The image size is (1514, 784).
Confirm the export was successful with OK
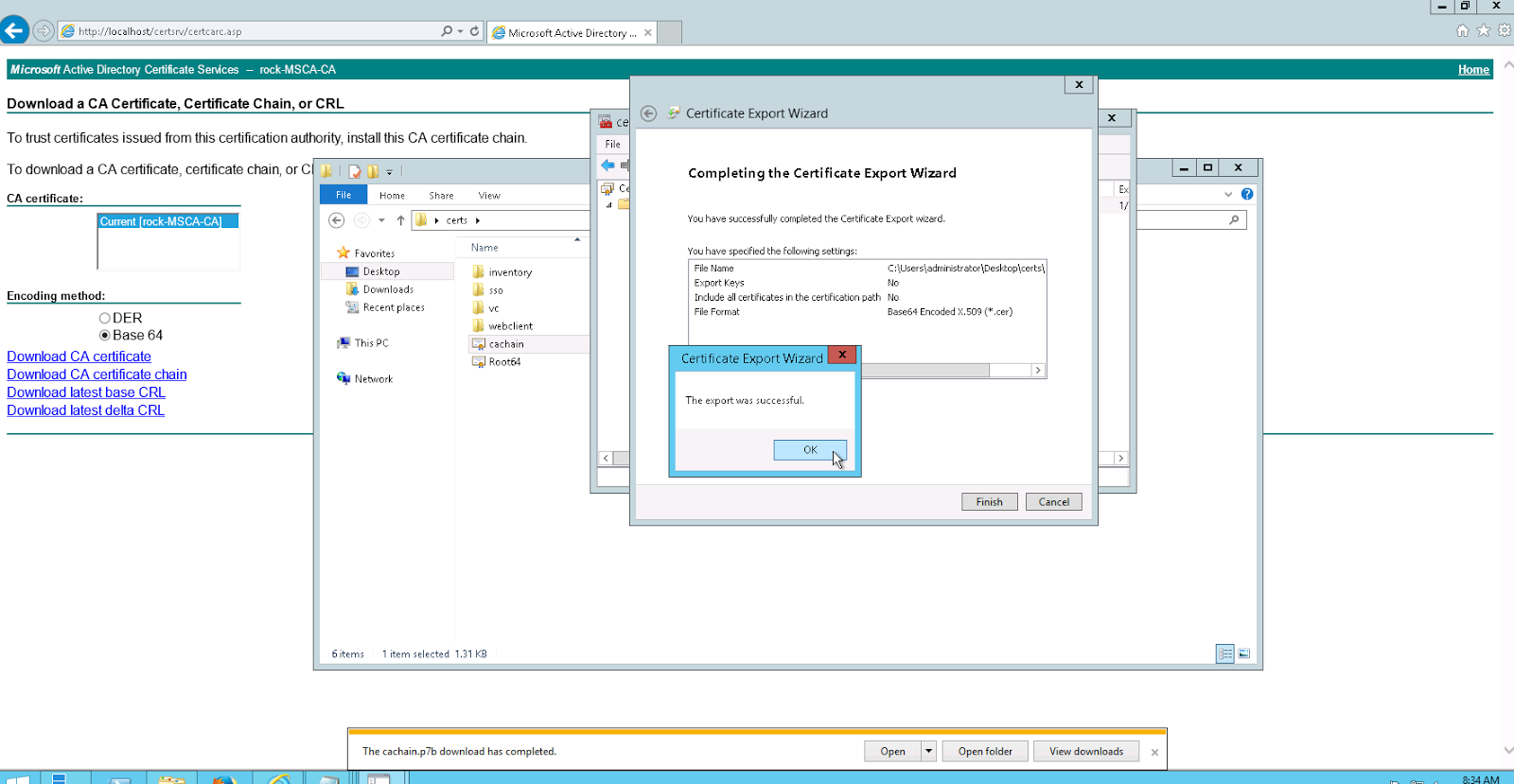810,450
